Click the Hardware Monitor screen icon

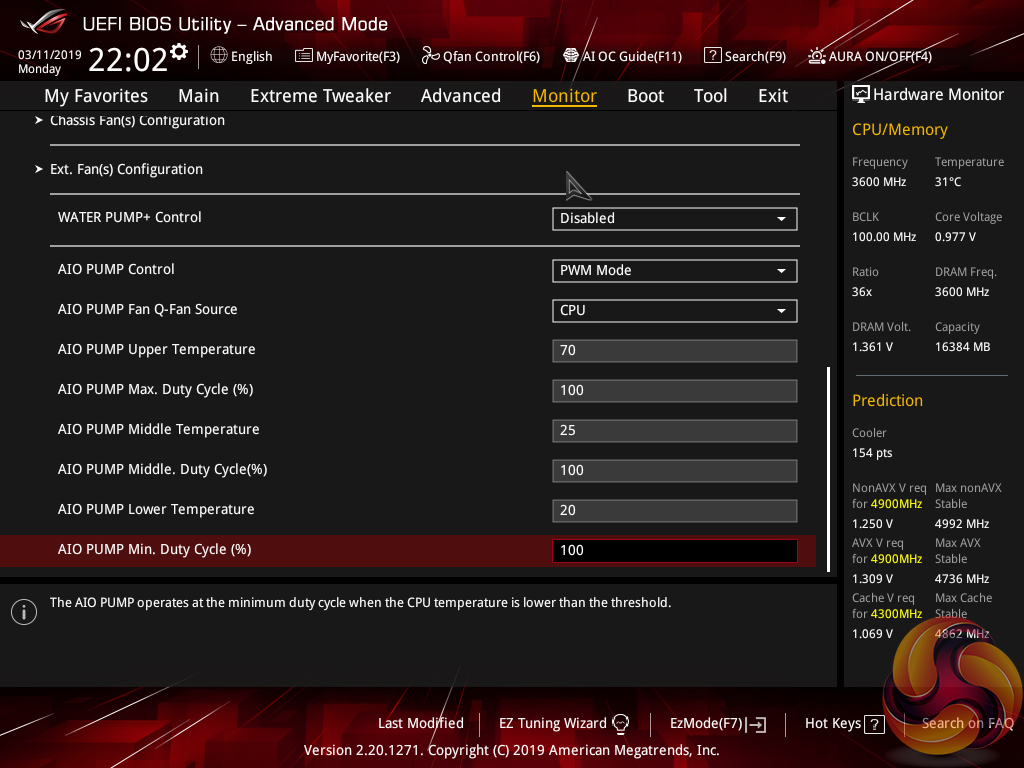point(861,95)
